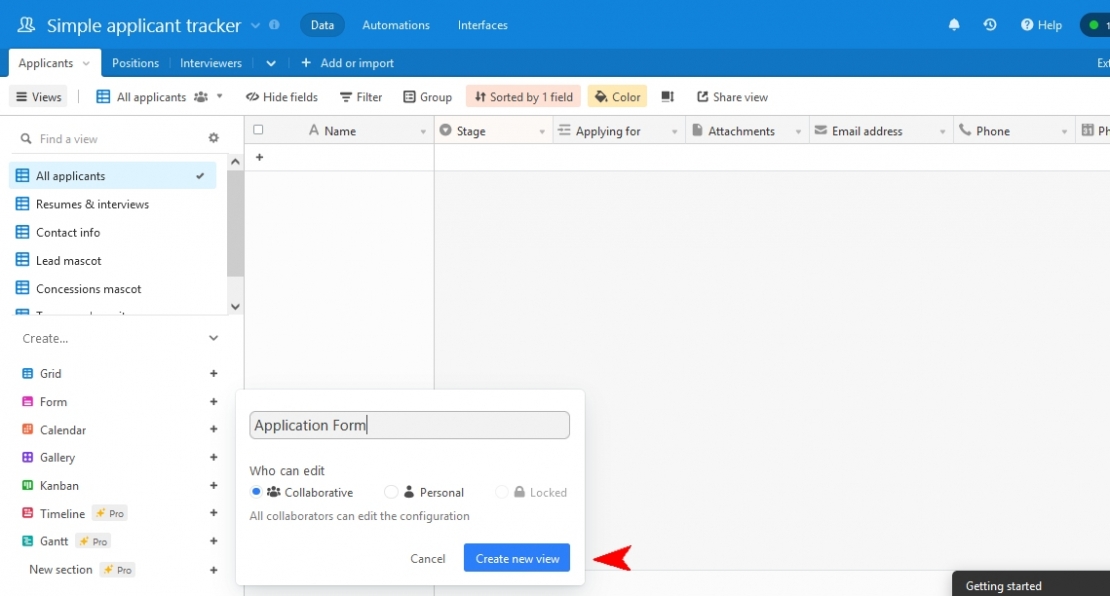Open the Positions table
This screenshot has width=1110, height=596.
(135, 62)
